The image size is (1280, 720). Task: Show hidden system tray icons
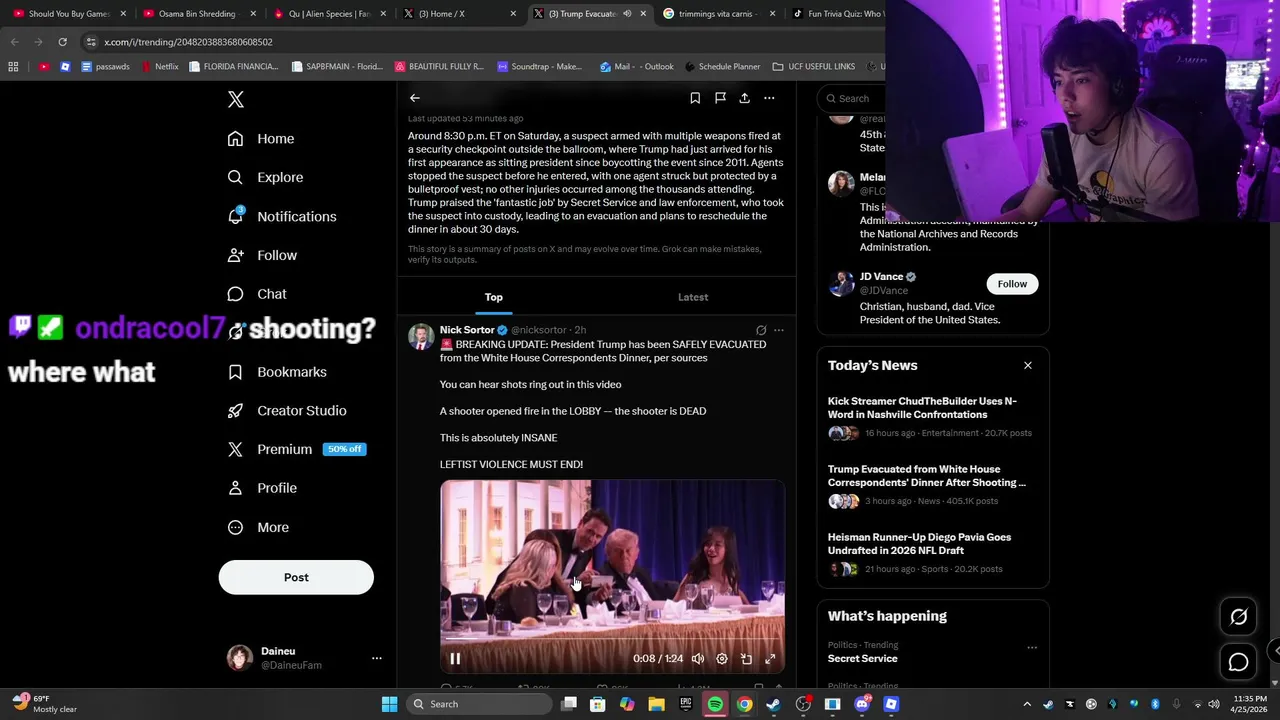pos(1027,704)
